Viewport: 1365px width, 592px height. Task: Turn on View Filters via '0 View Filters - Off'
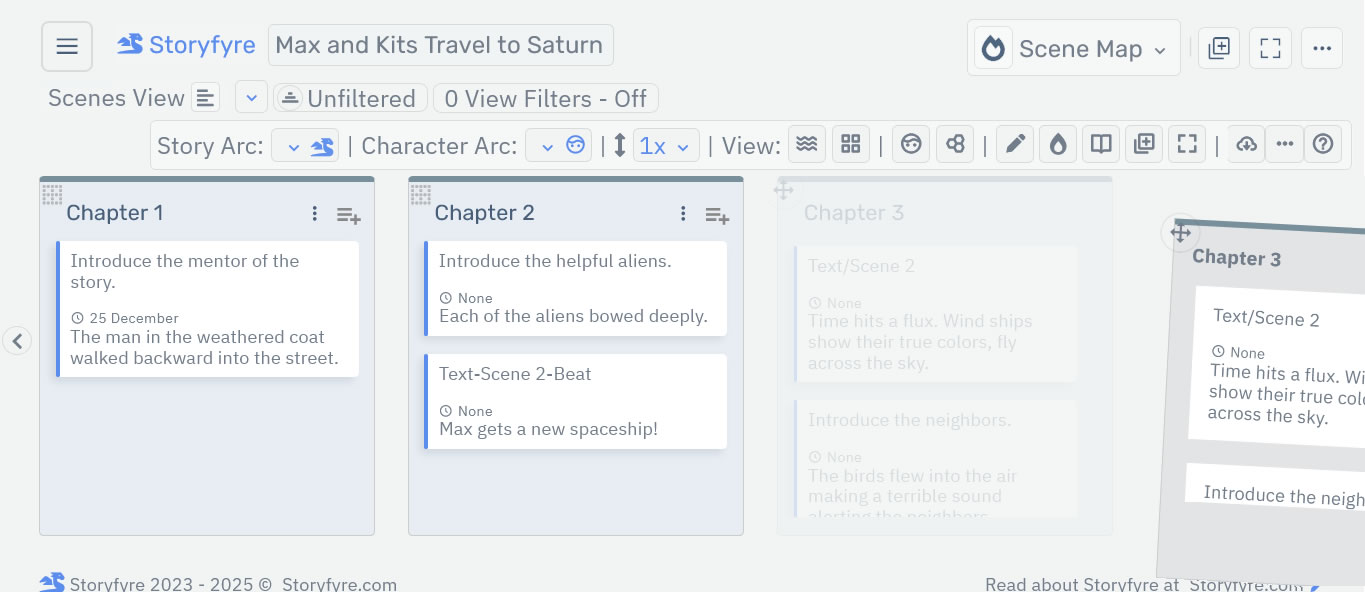tap(545, 98)
